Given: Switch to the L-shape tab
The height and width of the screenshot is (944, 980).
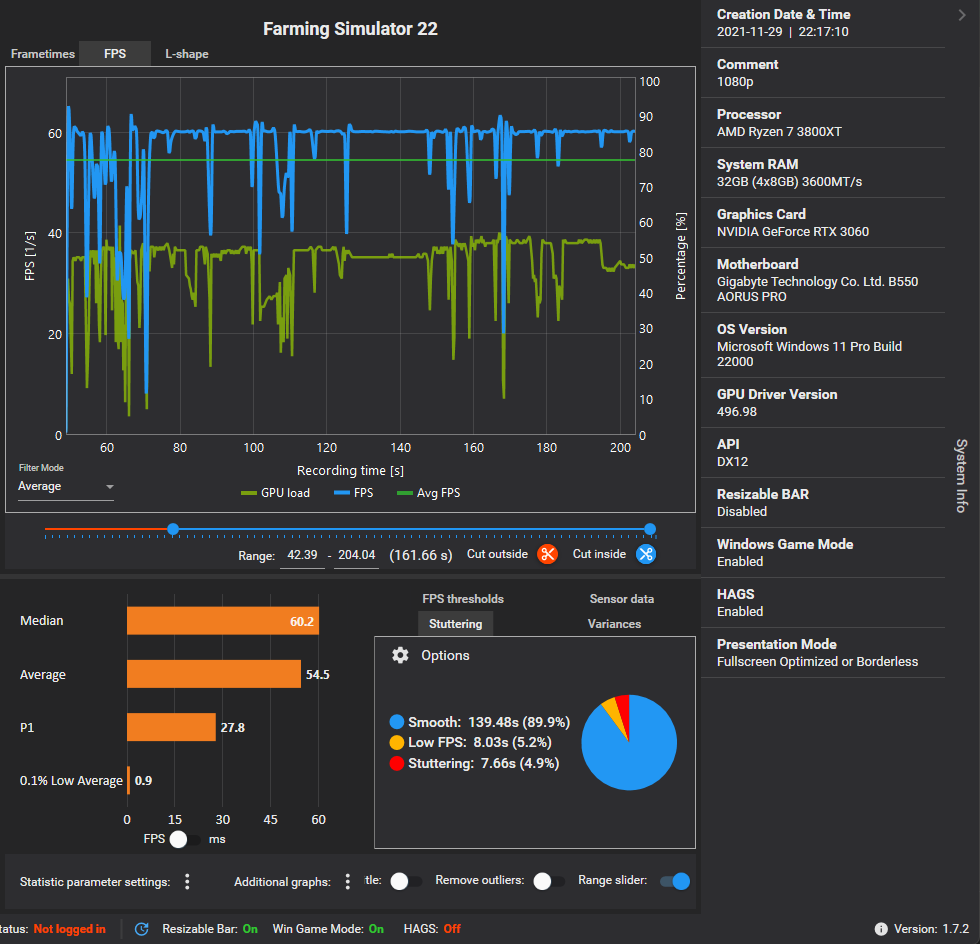Looking at the screenshot, I should (x=186, y=54).
